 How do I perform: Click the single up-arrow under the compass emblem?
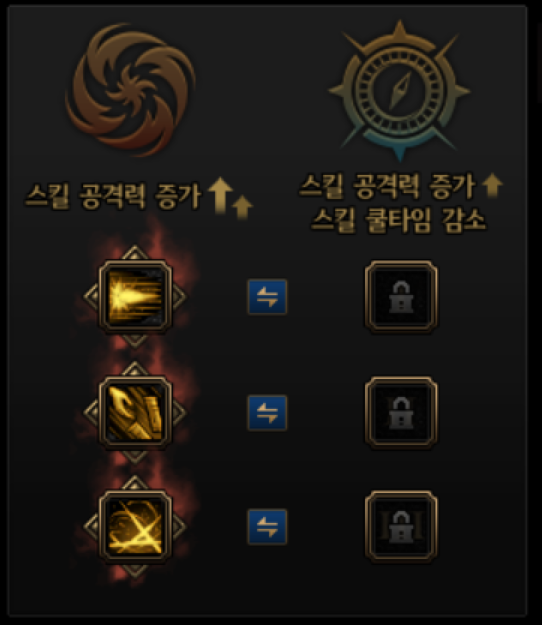coord(493,185)
